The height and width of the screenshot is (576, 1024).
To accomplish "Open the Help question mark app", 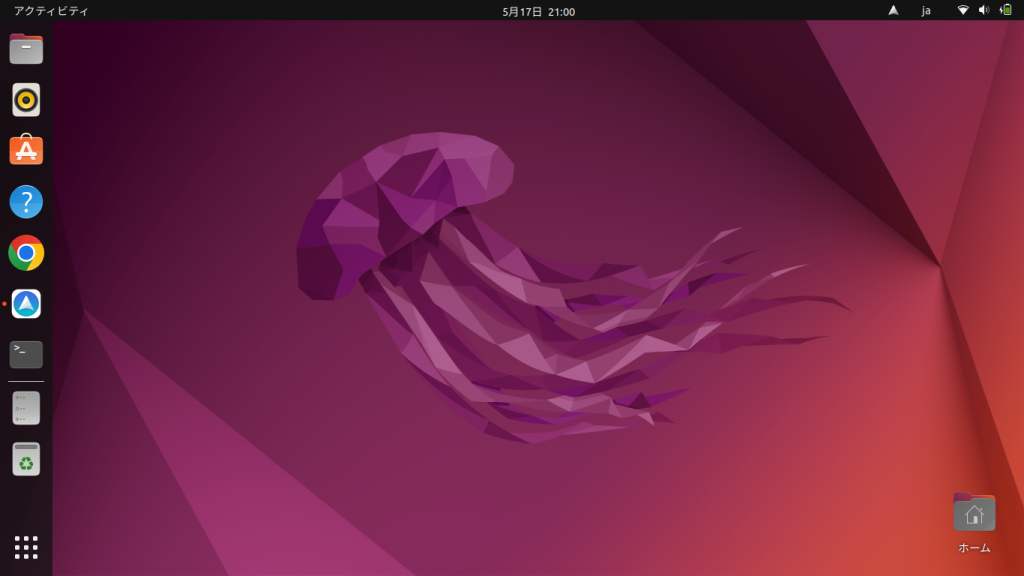I will coord(26,202).
